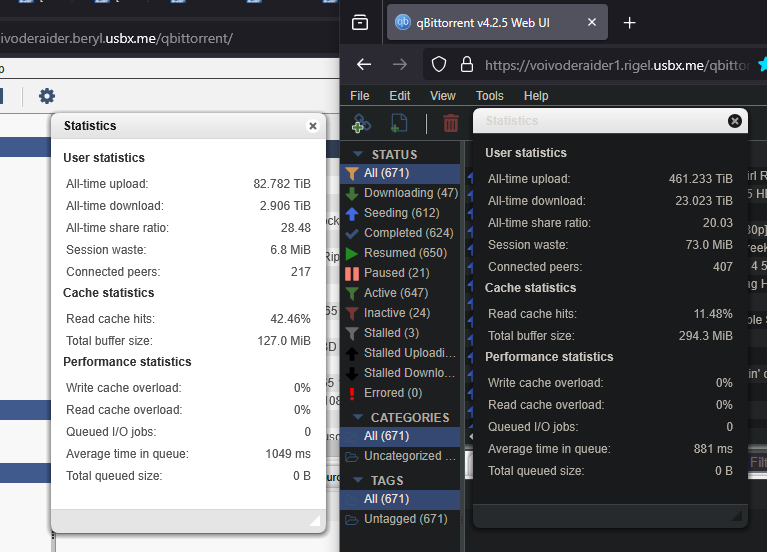Click the 42.46% read cache hits value
The width and height of the screenshot is (767, 552).
click(291, 319)
